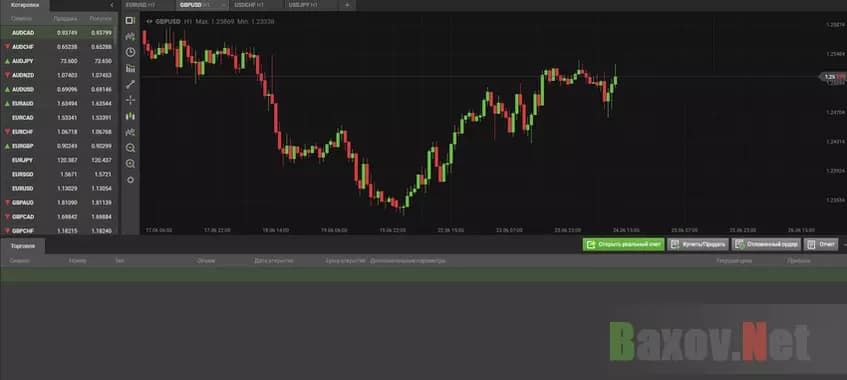The image size is (847, 380).
Task: Click the green Открыть реальный счет button
Action: point(623,244)
